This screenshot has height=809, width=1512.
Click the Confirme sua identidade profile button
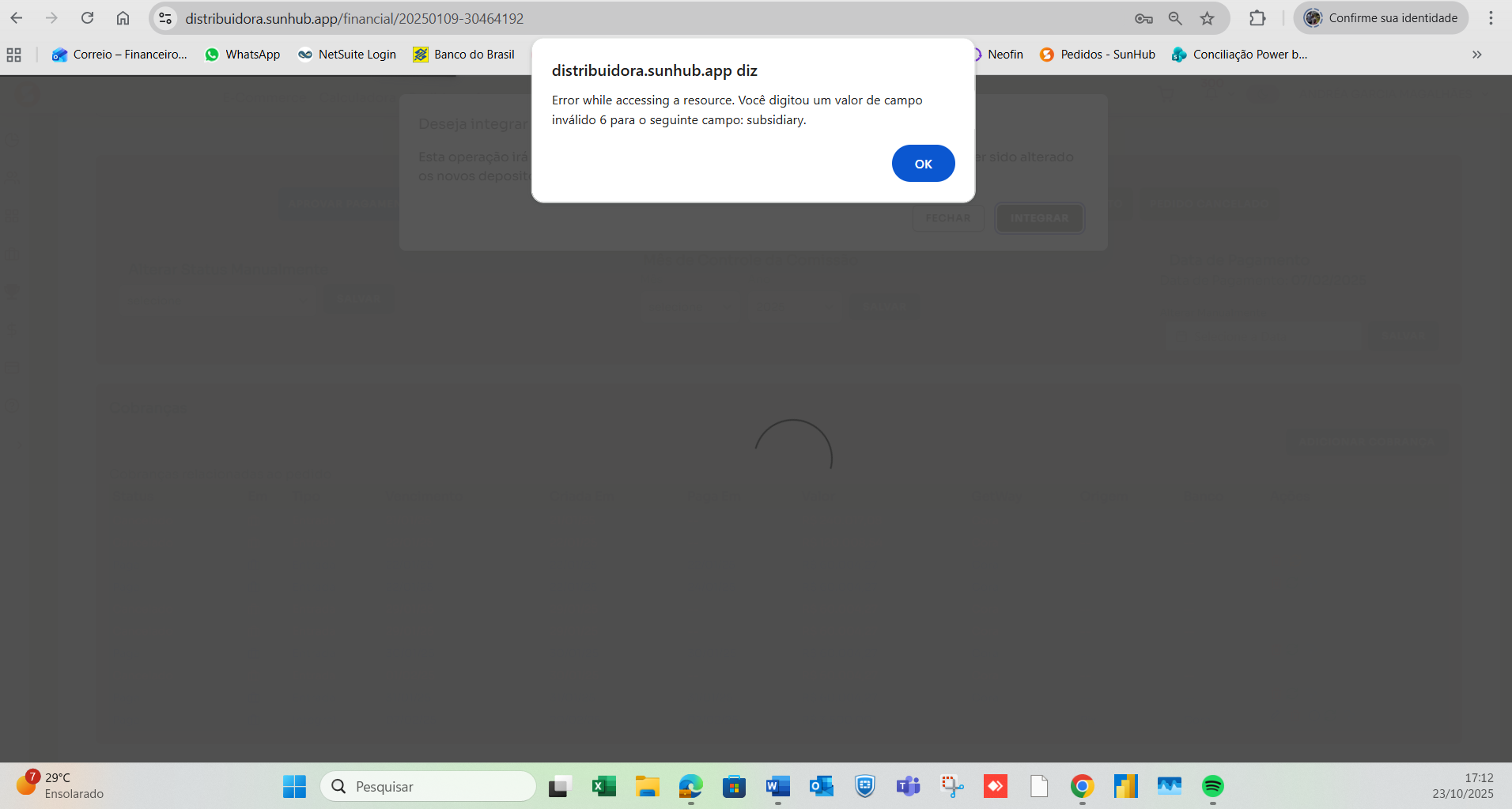[1381, 18]
